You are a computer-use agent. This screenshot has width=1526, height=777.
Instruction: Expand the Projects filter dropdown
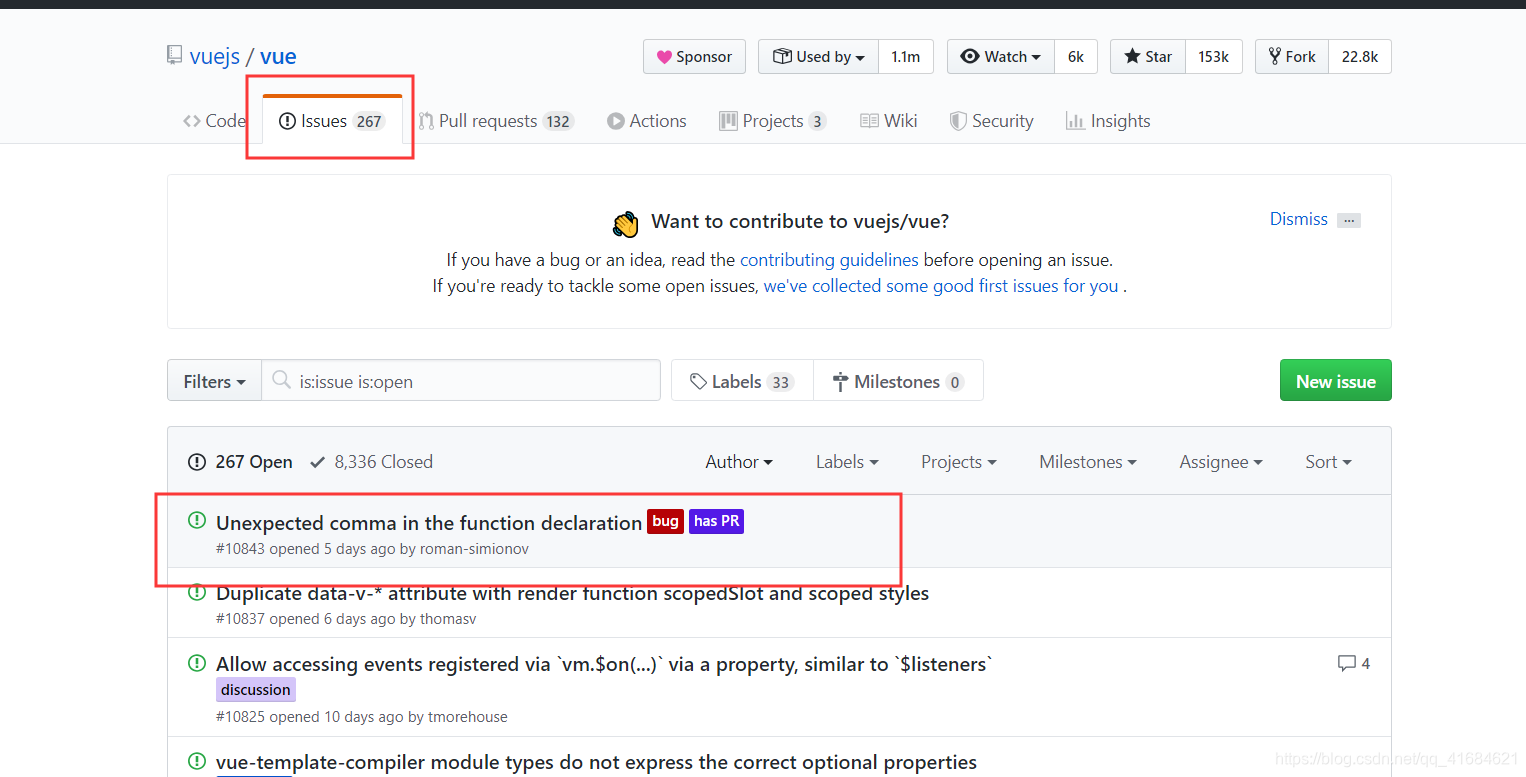(959, 462)
